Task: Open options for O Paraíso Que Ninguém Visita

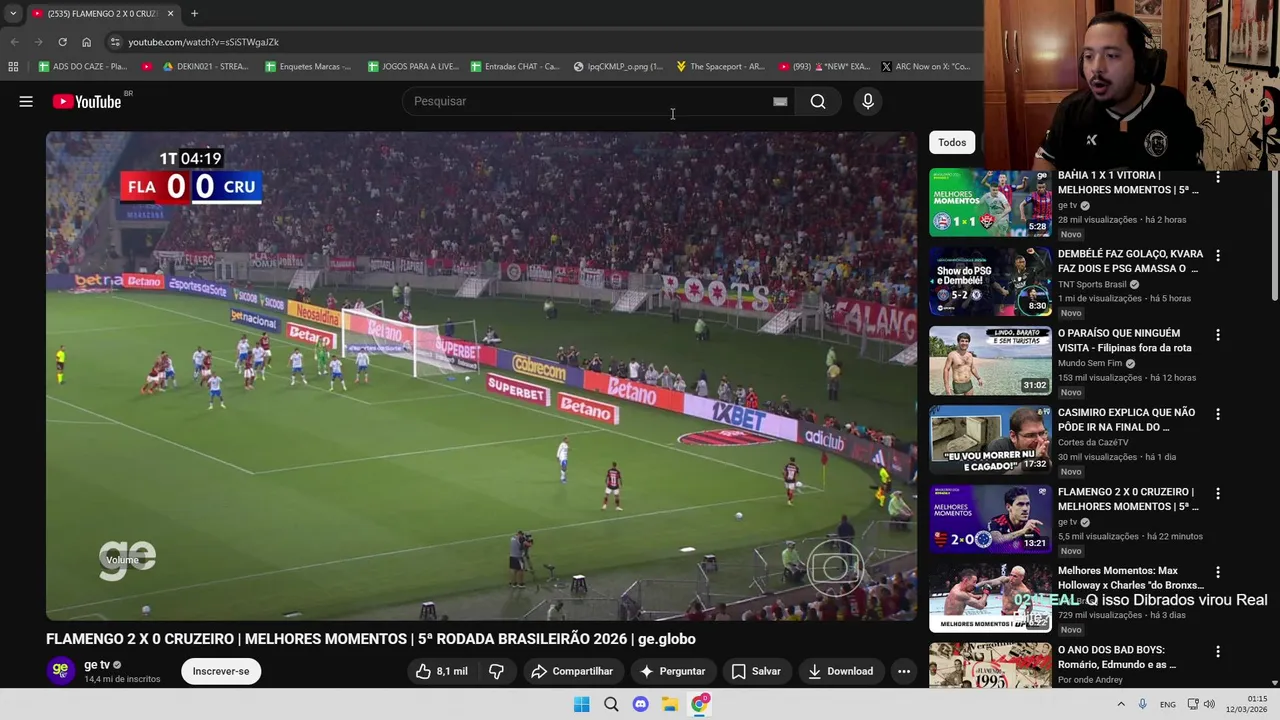Action: (1218, 335)
